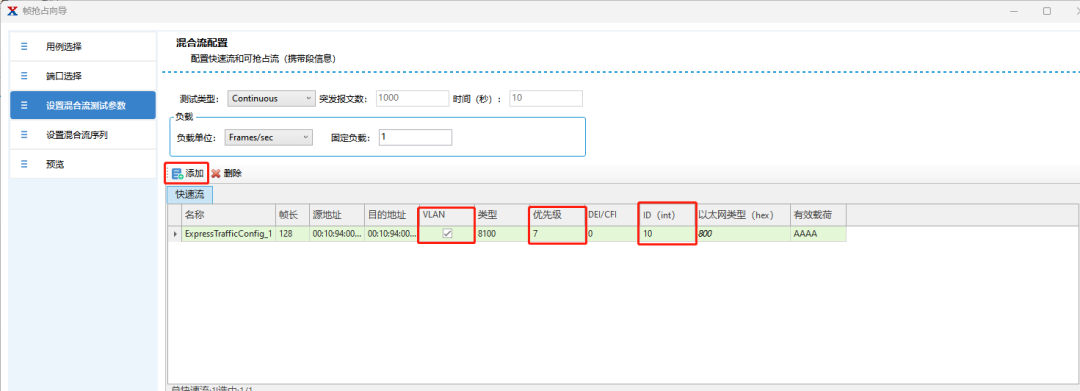Switch to the 快速流 tab

(190, 195)
